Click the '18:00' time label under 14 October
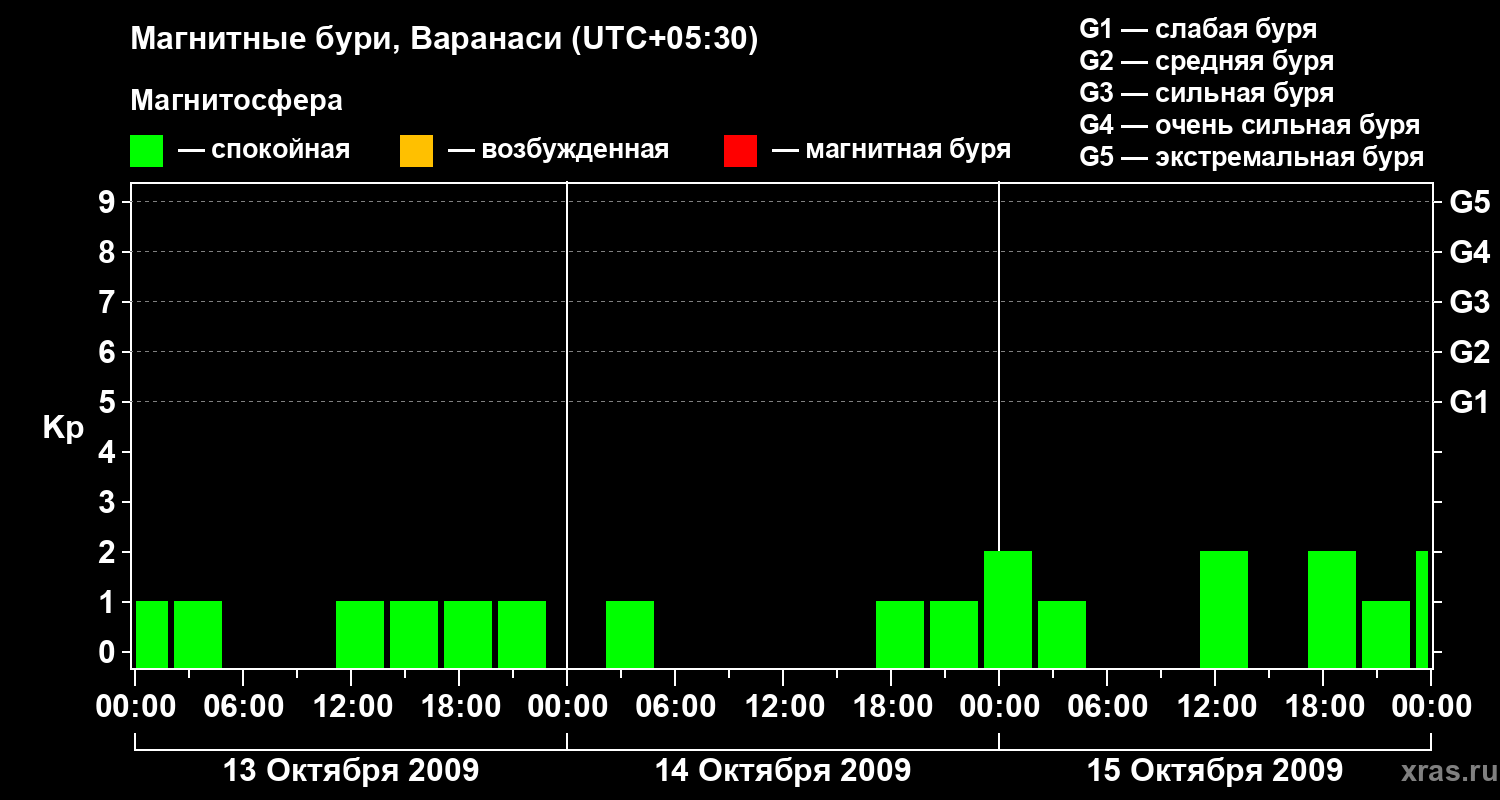 tap(891, 707)
